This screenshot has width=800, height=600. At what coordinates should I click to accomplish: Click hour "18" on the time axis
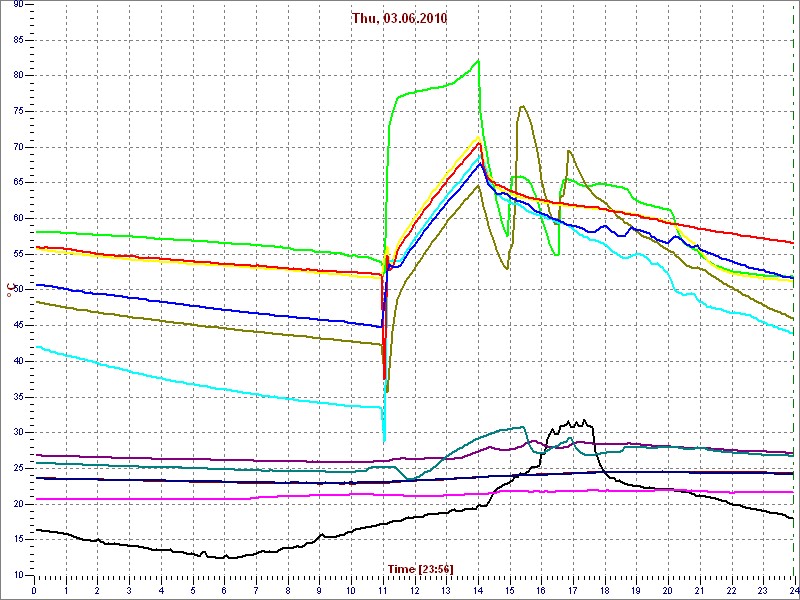[604, 591]
